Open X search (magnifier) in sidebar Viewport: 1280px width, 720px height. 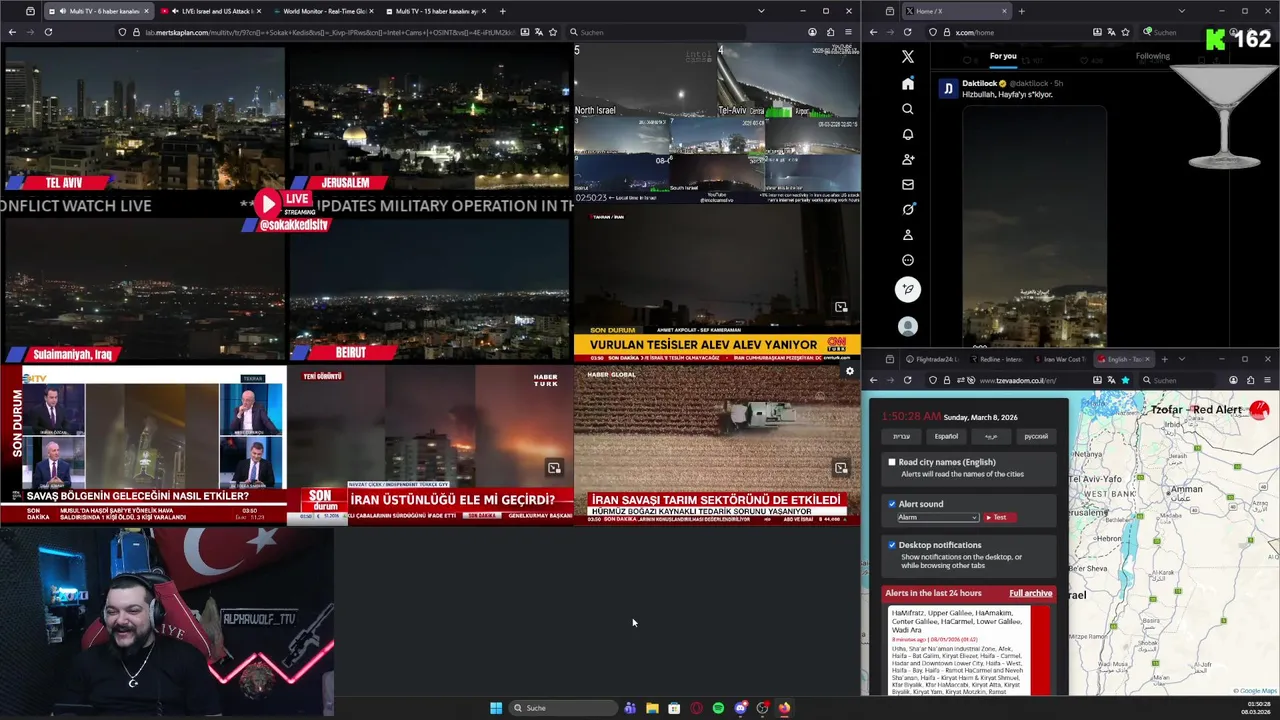(x=908, y=109)
